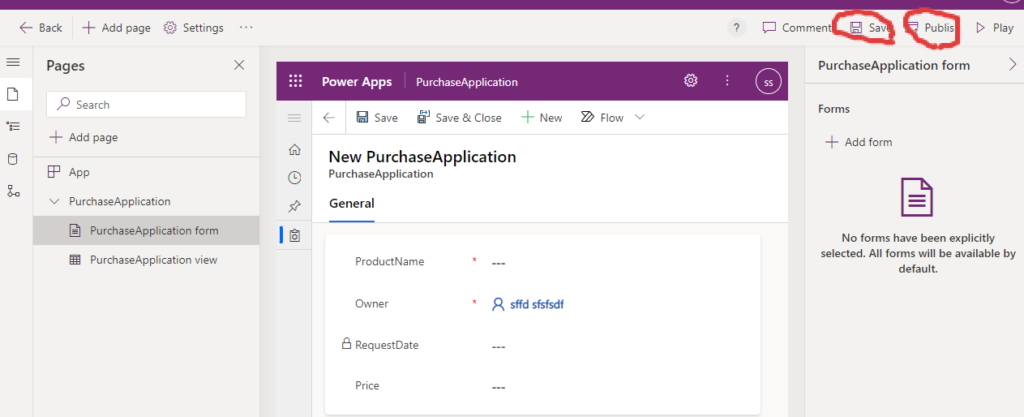Viewport: 1024px width, 417px height.
Task: Open the Settings gear in top bar
Action: [x=193, y=28]
